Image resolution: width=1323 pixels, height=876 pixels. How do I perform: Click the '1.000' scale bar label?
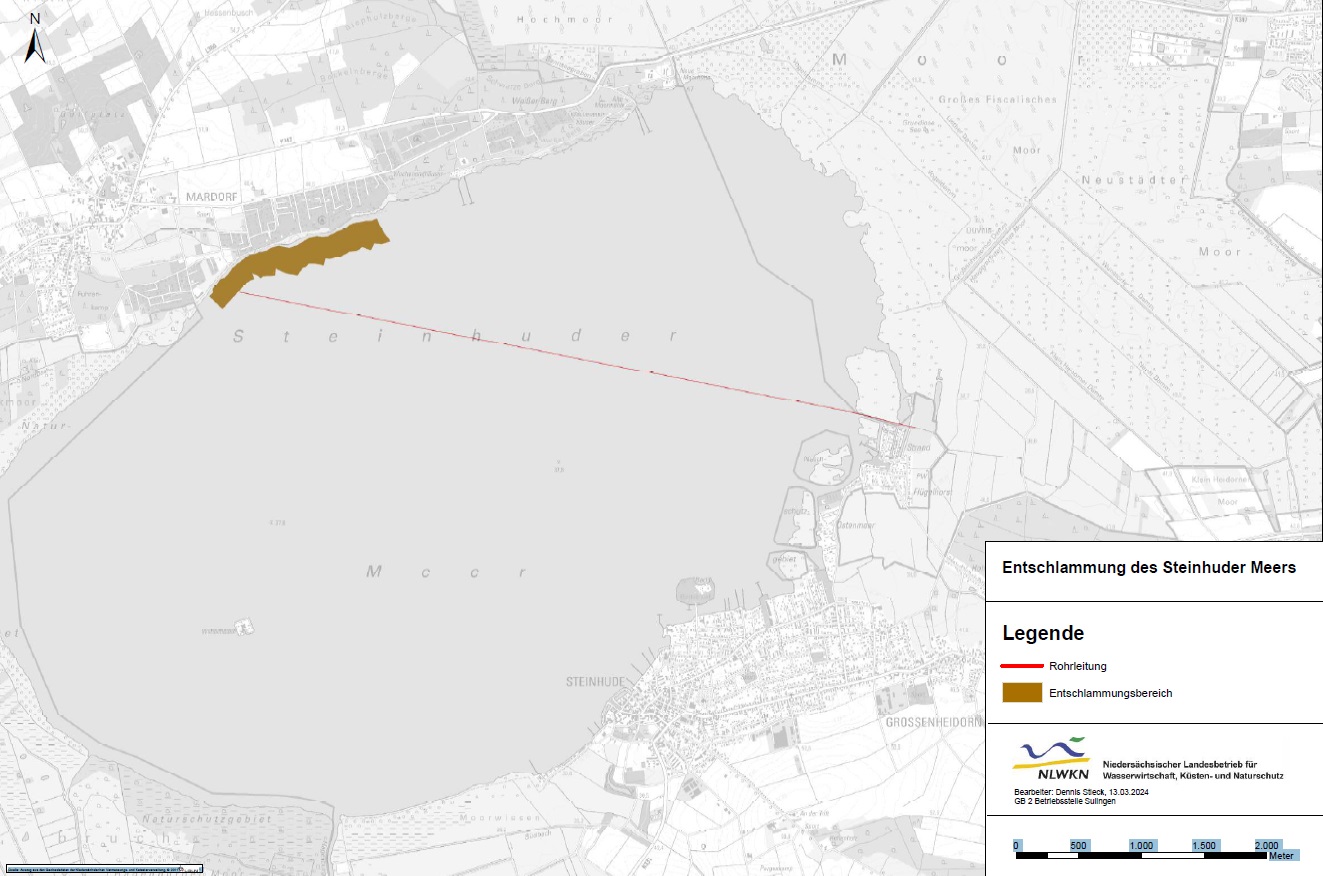(1141, 845)
